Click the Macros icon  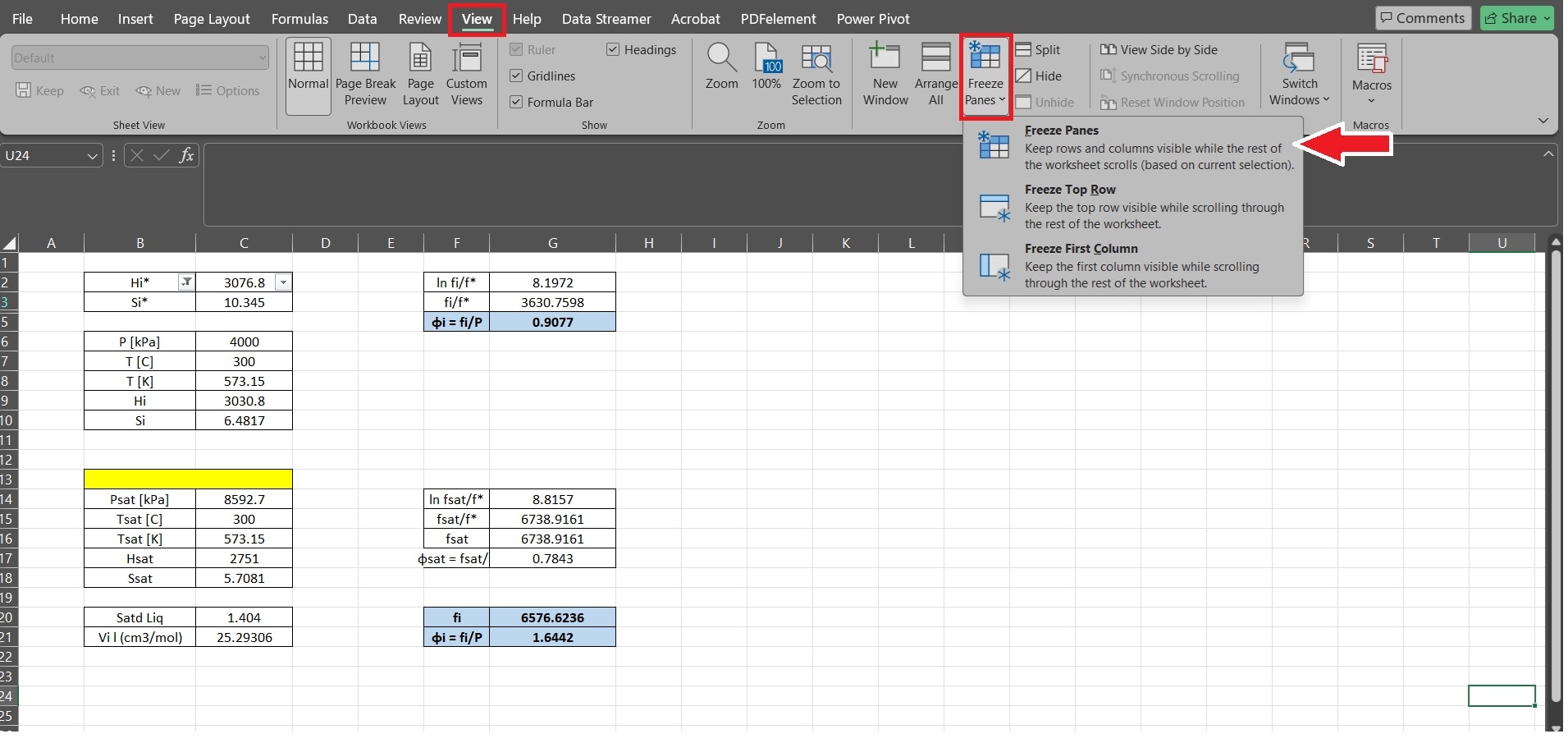click(x=1372, y=59)
